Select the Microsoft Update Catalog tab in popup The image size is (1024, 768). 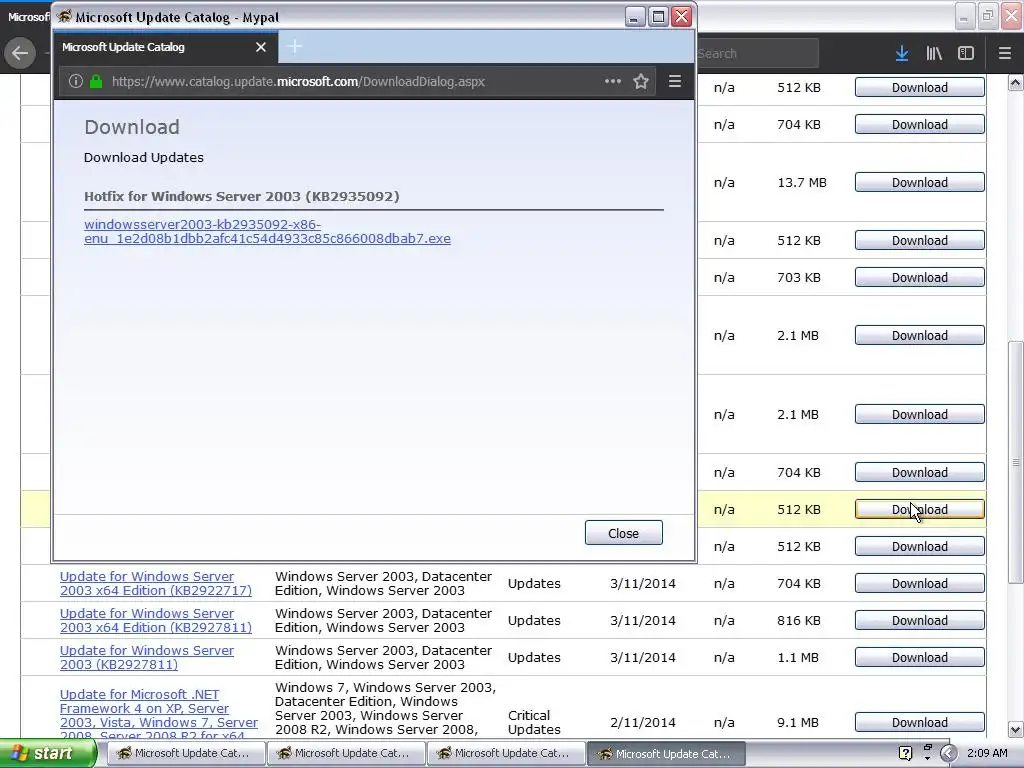click(166, 47)
